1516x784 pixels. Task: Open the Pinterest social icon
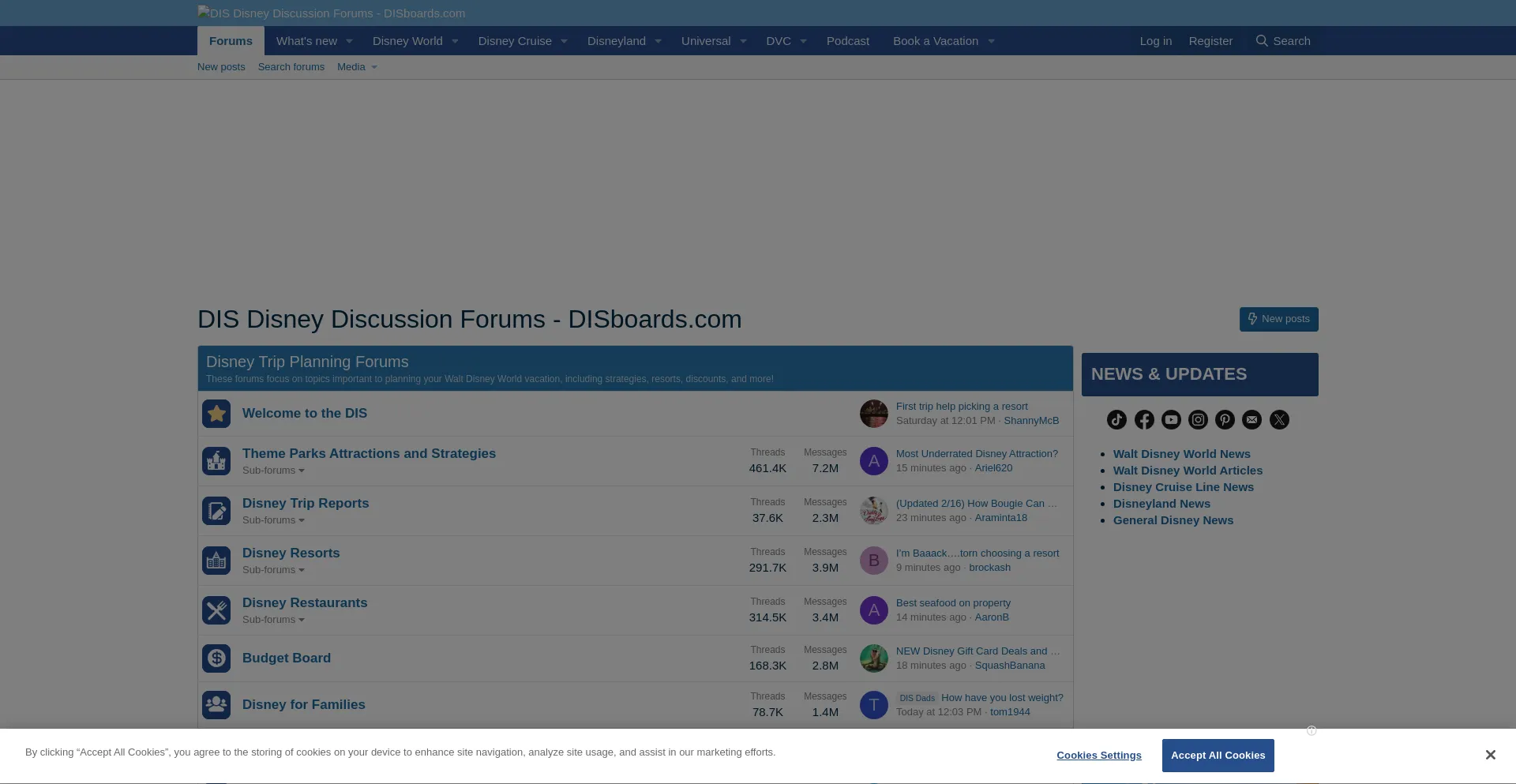pos(1225,420)
